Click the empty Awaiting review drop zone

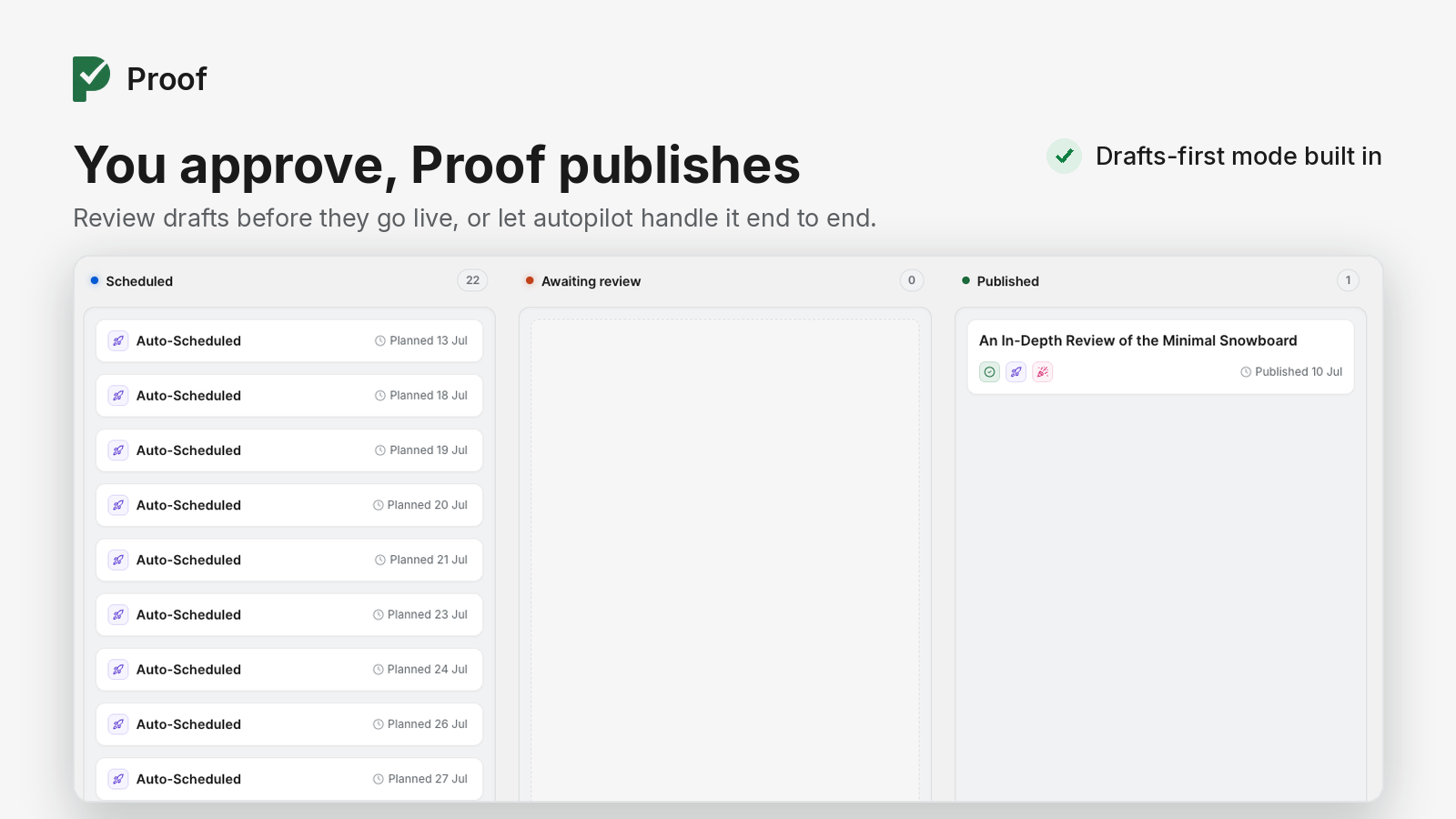[x=725, y=560]
